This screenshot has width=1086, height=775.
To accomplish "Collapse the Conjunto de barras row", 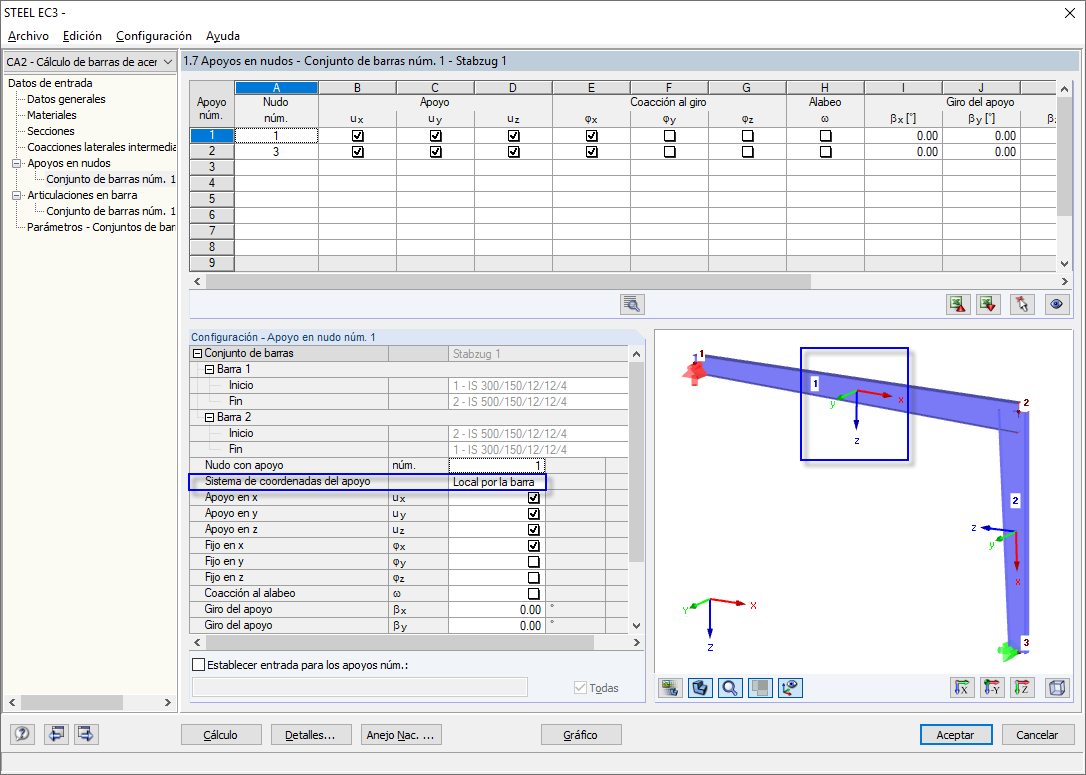I will tap(199, 352).
